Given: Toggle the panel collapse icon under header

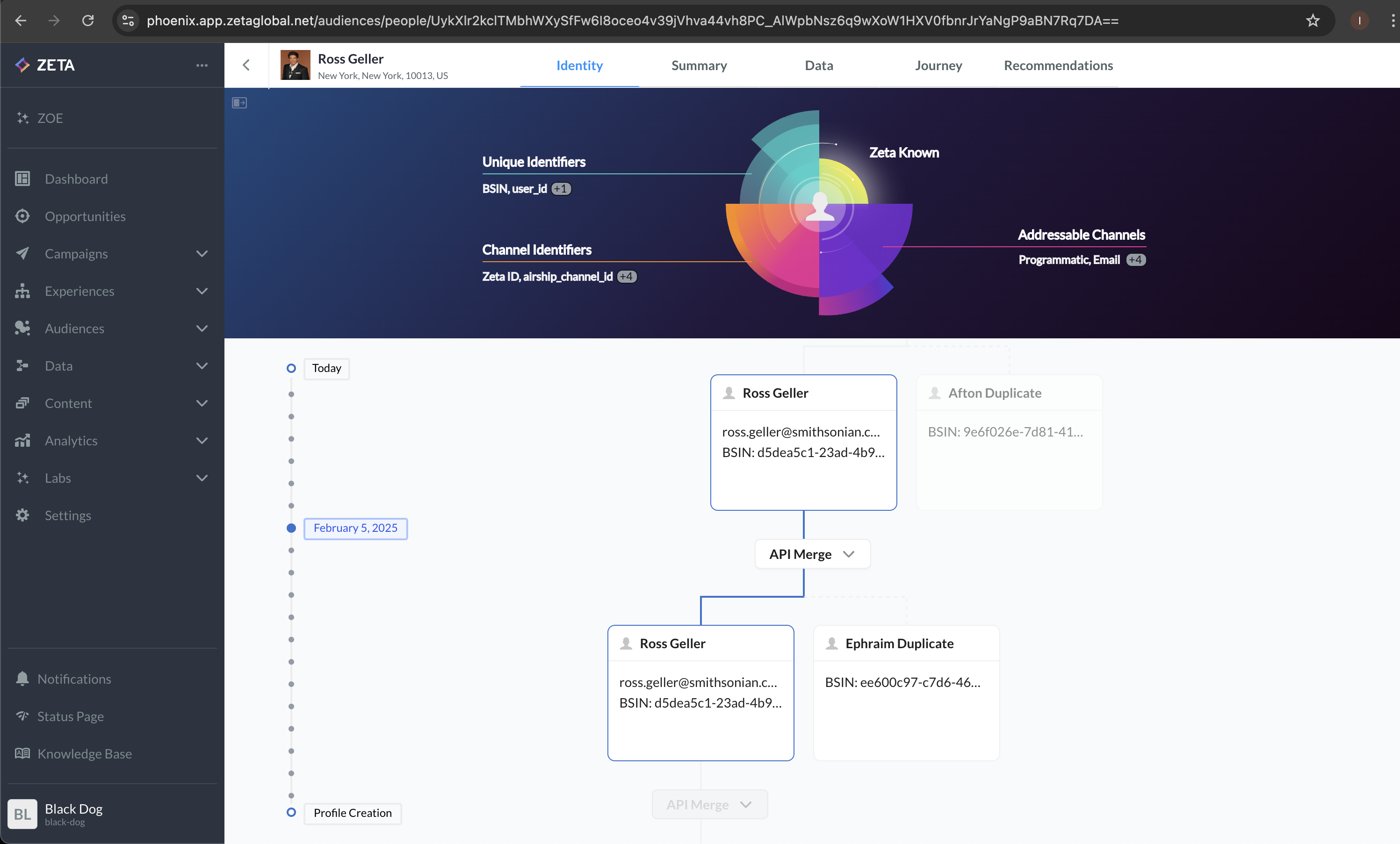Looking at the screenshot, I should coord(239,103).
